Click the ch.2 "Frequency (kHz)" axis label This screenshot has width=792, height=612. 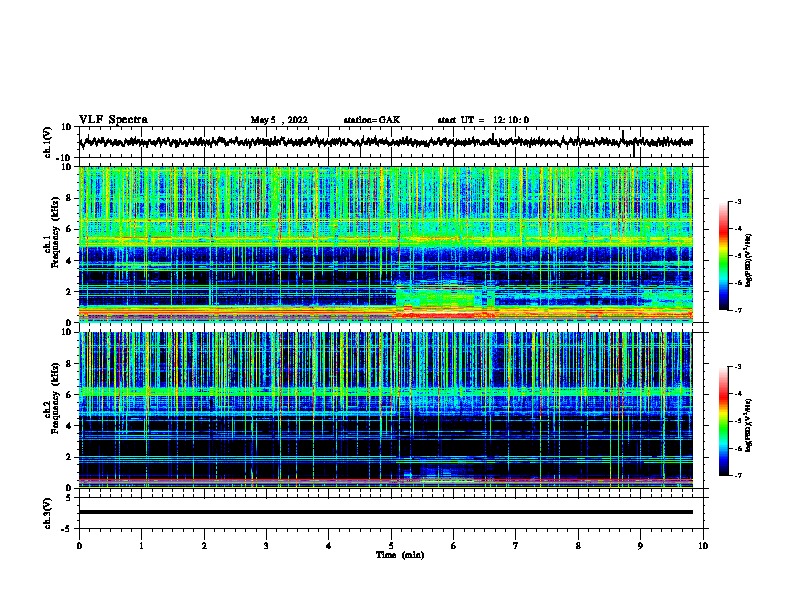[55, 398]
